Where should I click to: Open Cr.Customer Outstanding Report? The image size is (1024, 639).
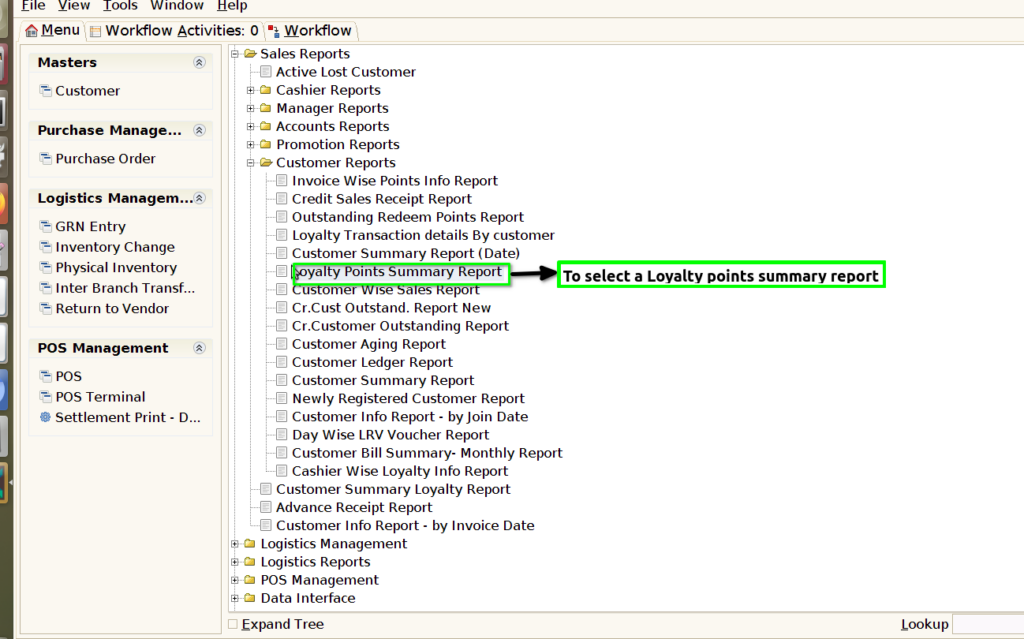[400, 325]
